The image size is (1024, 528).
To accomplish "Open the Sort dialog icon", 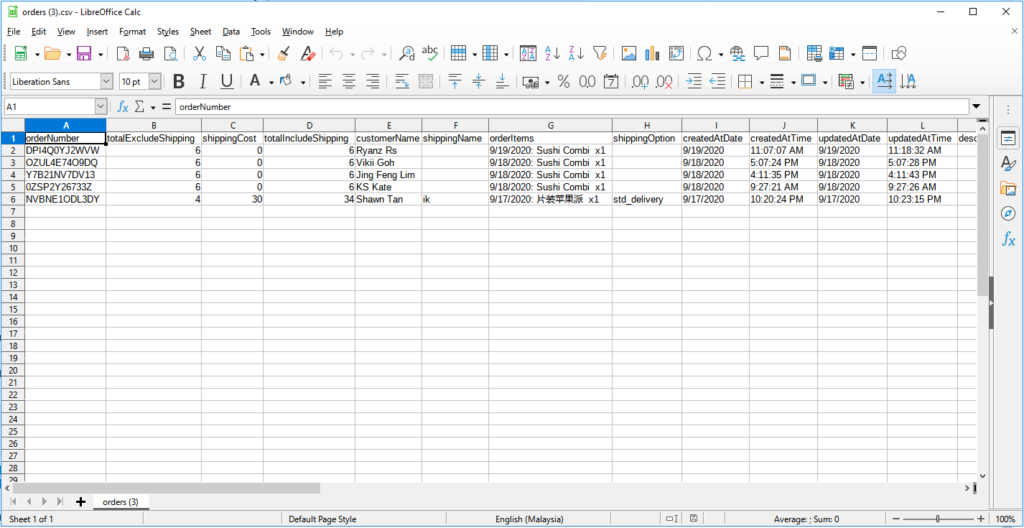I will tap(528, 54).
